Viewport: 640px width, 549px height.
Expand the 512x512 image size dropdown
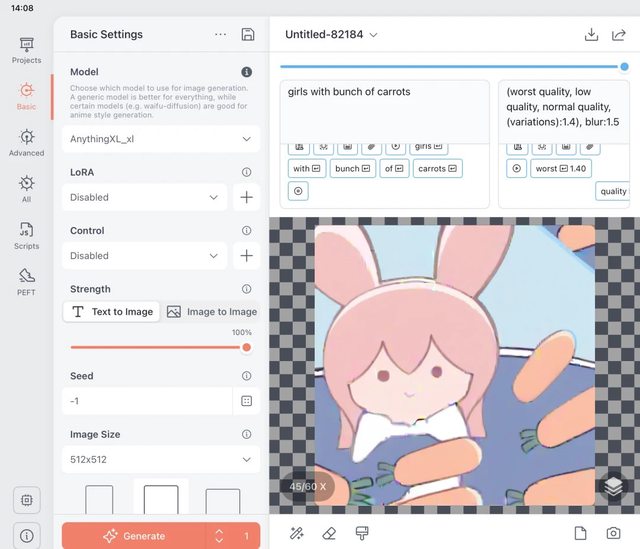click(x=161, y=460)
